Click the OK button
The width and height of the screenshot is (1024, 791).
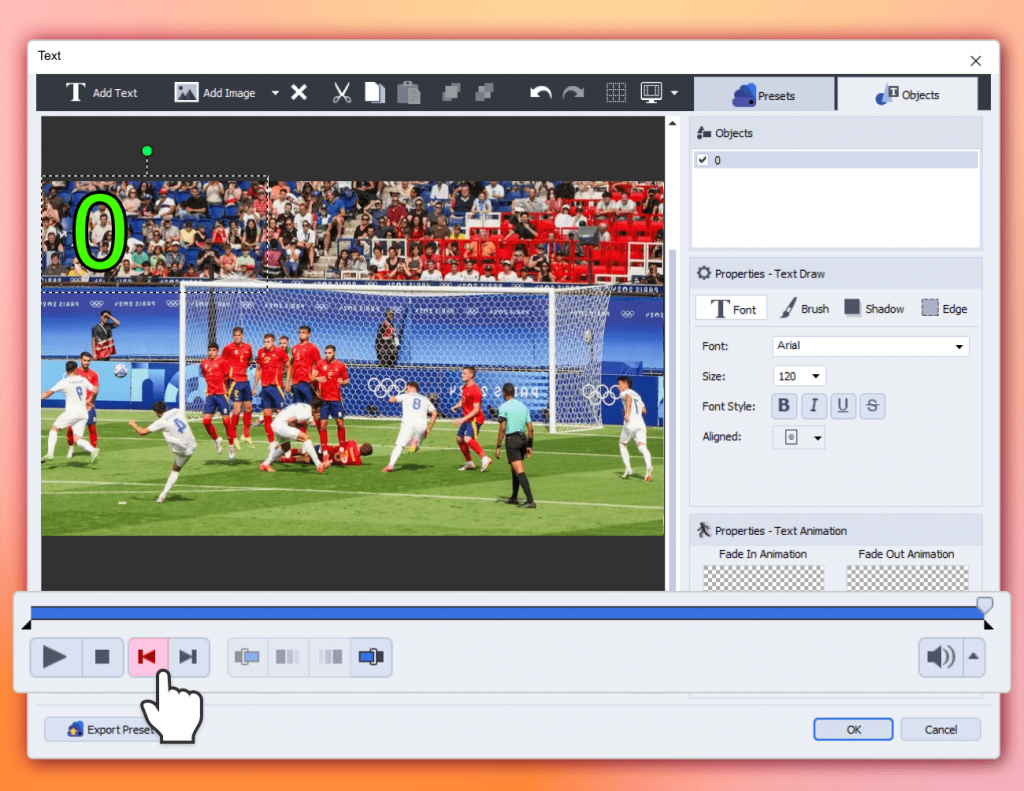point(853,729)
